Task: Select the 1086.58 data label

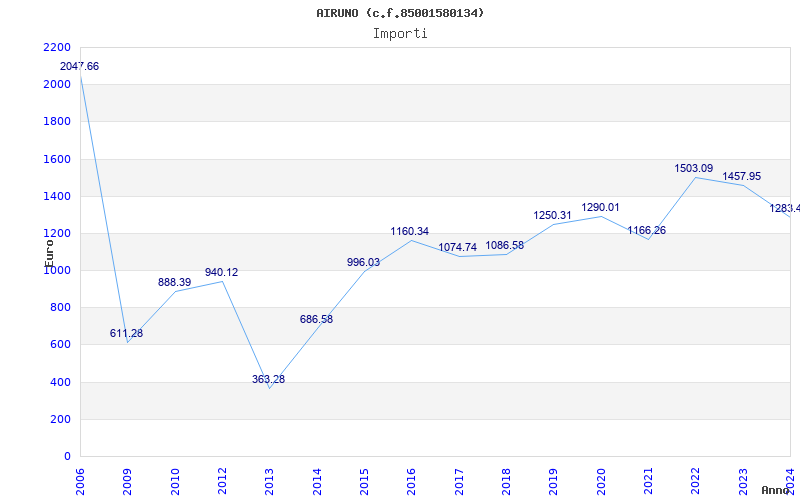Action: 505,245
